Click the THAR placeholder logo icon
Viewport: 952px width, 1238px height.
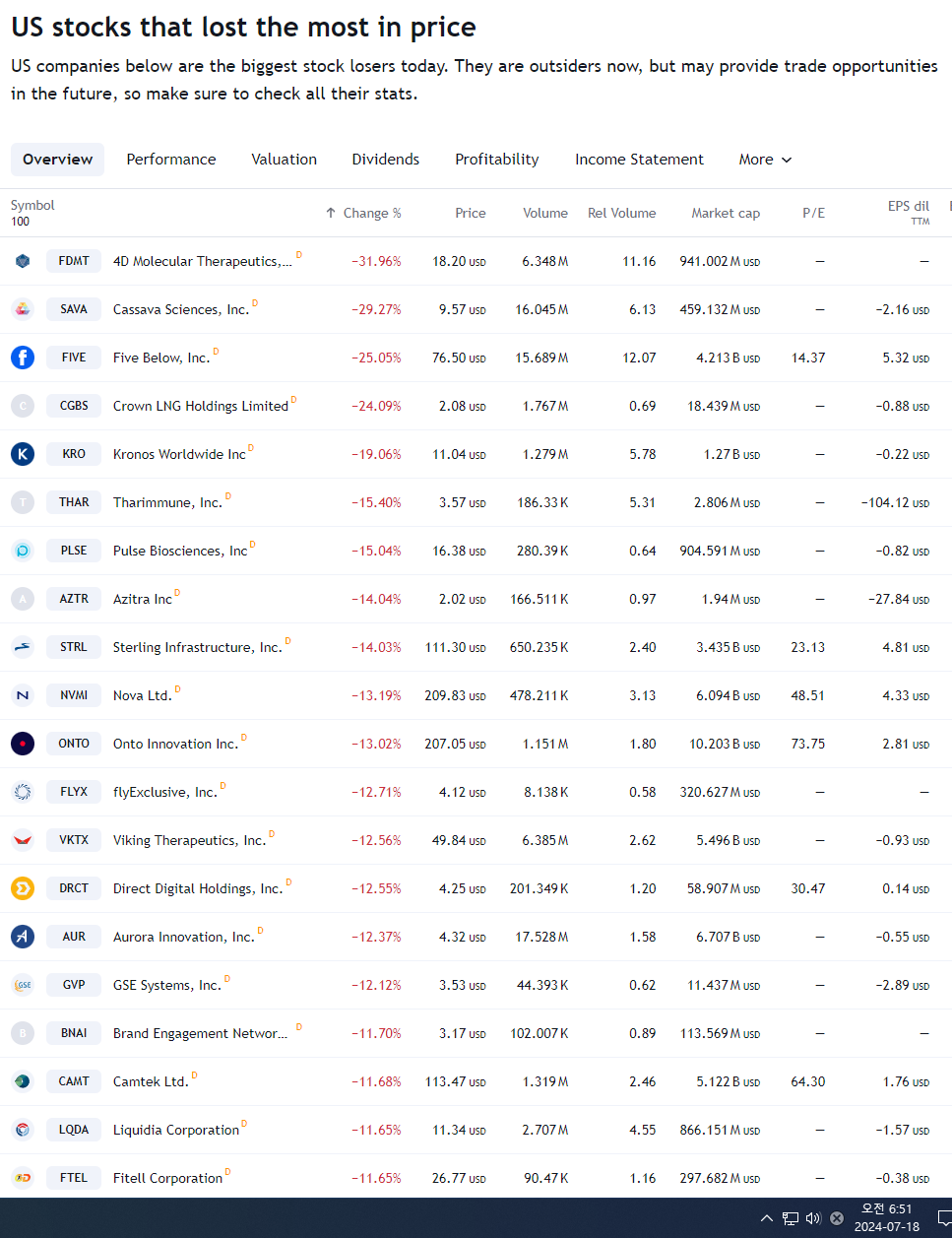[23, 502]
